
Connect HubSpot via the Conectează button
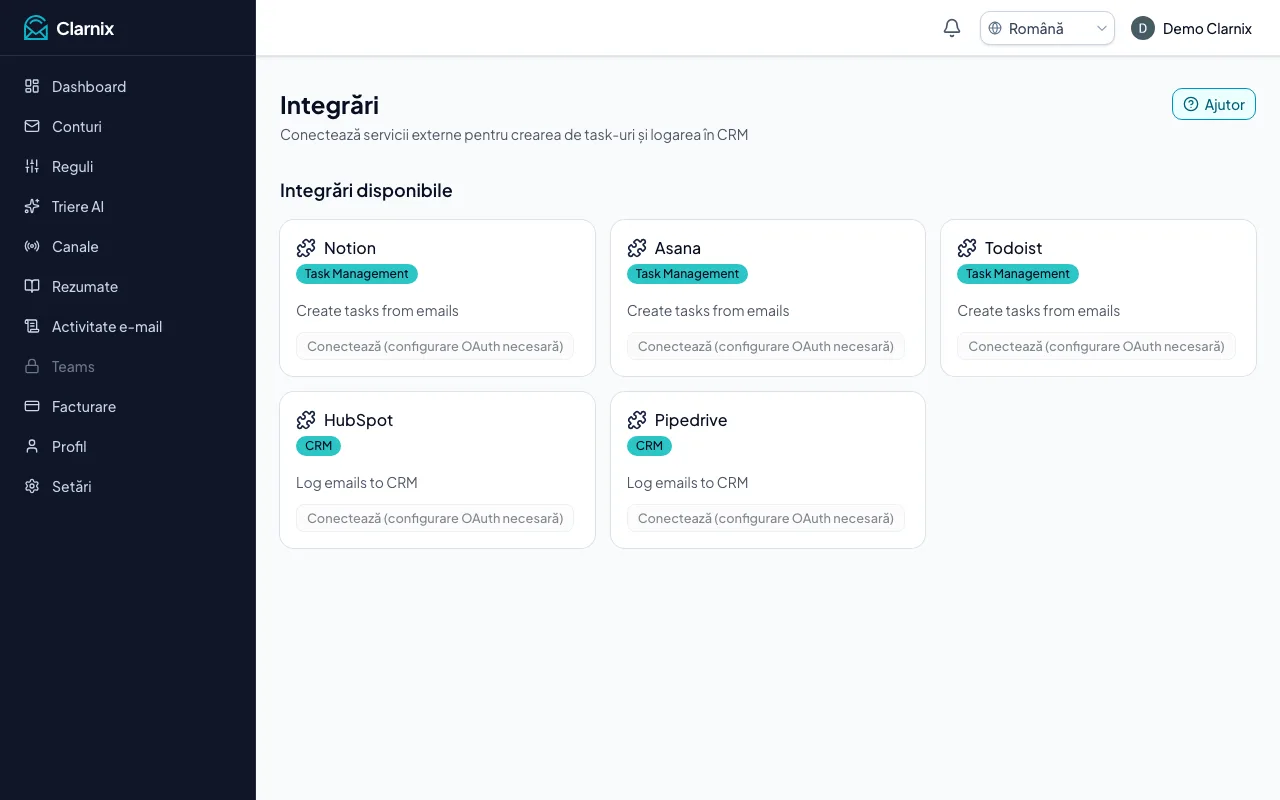(435, 519)
